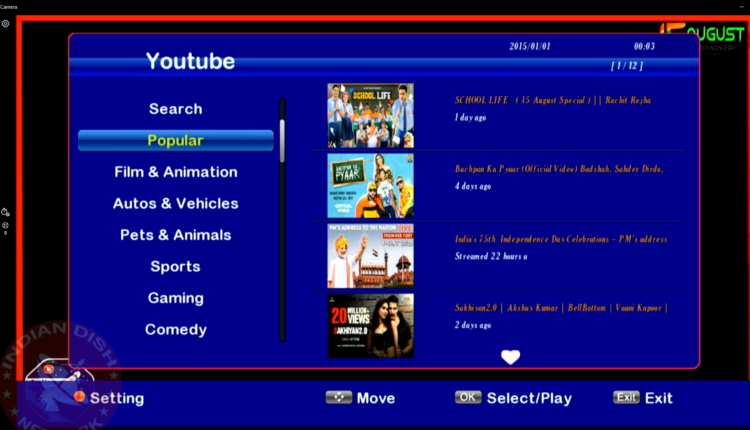Select the Gaming category
Viewport: 750px width, 430px height.
tap(175, 298)
